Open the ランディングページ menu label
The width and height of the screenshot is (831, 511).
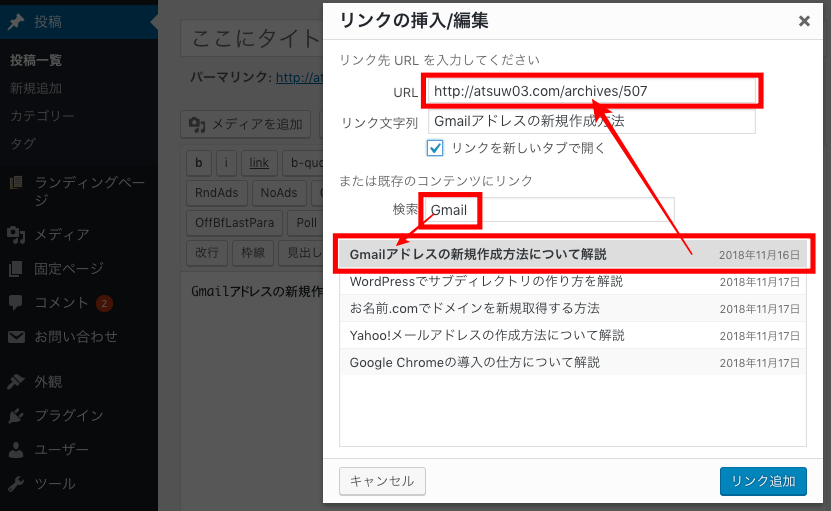(x=90, y=191)
